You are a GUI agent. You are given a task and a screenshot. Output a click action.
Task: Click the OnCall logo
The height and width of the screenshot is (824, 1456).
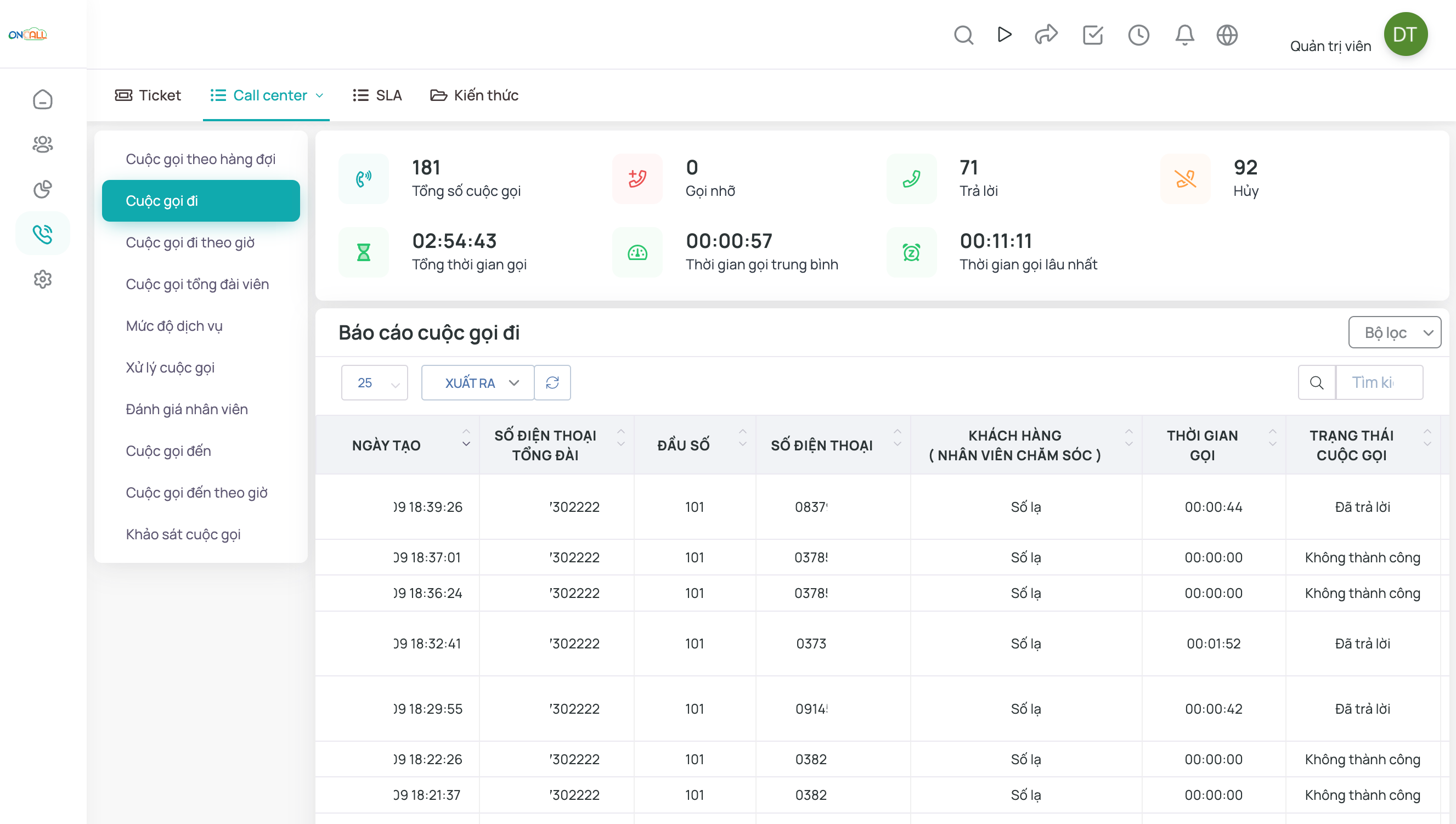point(27,35)
